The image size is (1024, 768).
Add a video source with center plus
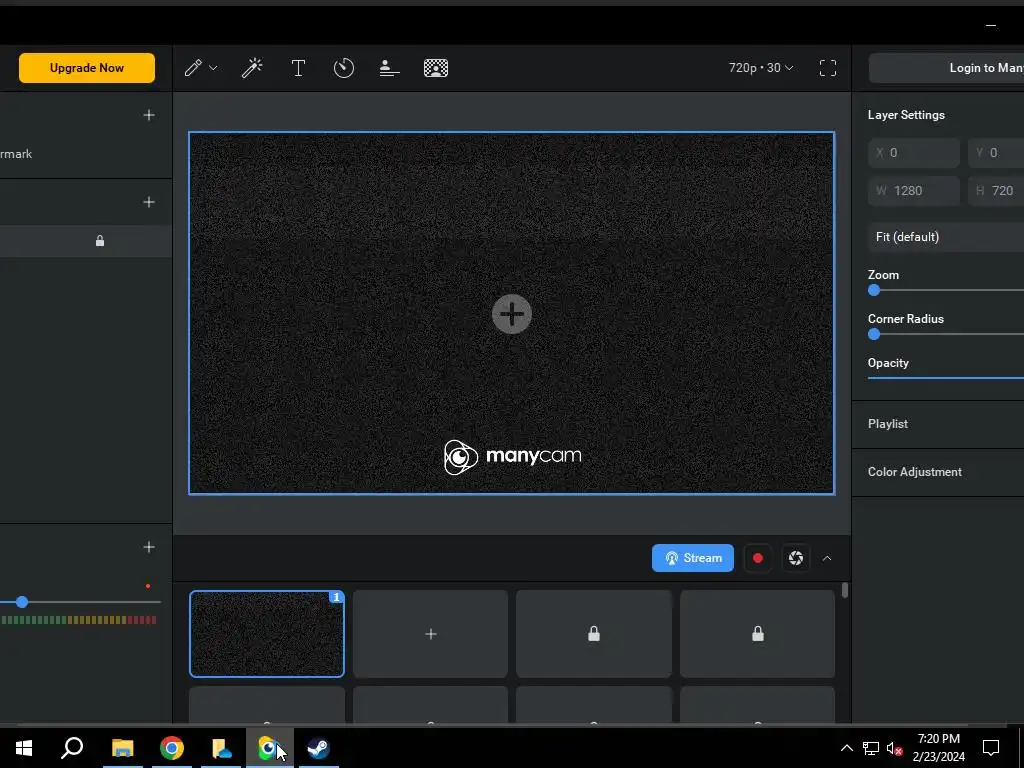511,314
